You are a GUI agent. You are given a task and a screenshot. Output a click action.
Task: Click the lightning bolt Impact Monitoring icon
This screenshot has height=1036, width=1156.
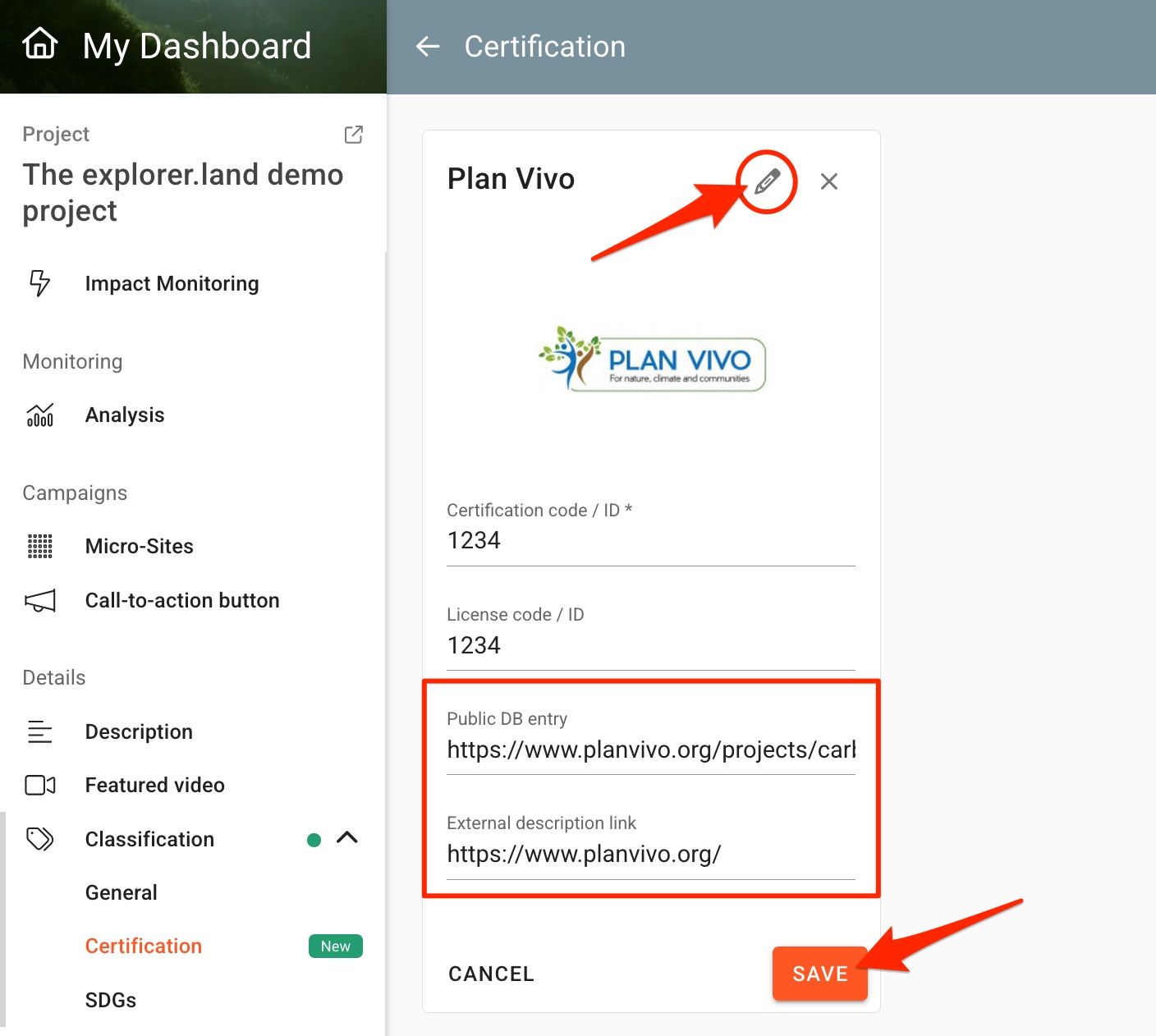click(39, 283)
